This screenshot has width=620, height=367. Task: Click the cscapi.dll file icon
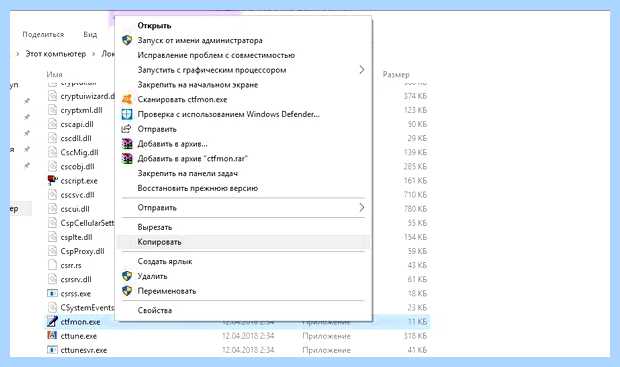52,124
